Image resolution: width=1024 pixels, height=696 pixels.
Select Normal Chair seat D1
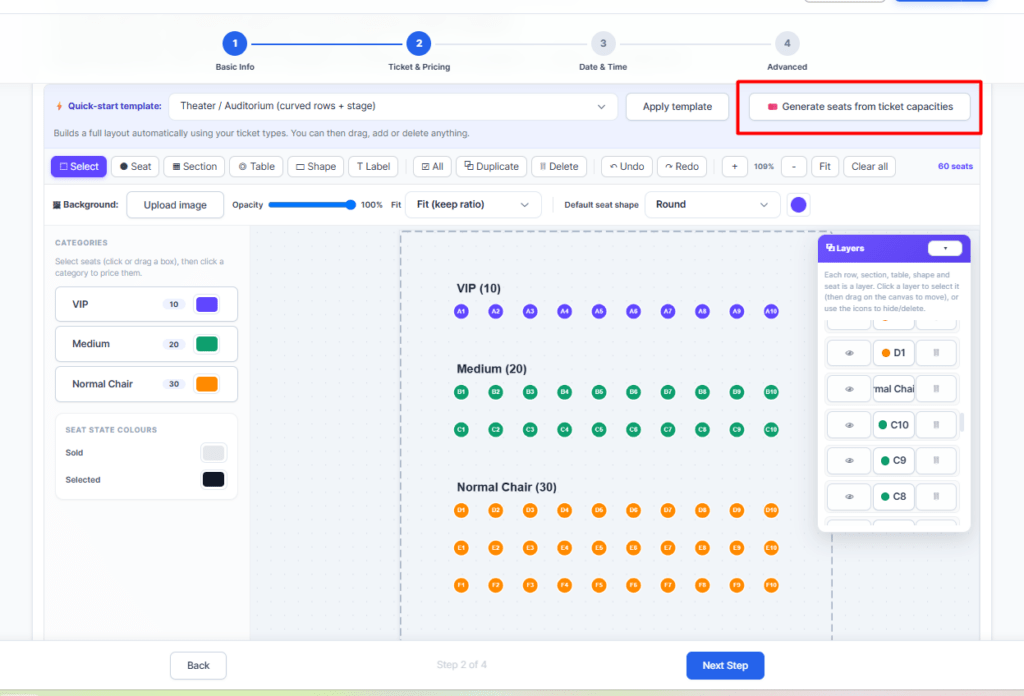pos(461,510)
